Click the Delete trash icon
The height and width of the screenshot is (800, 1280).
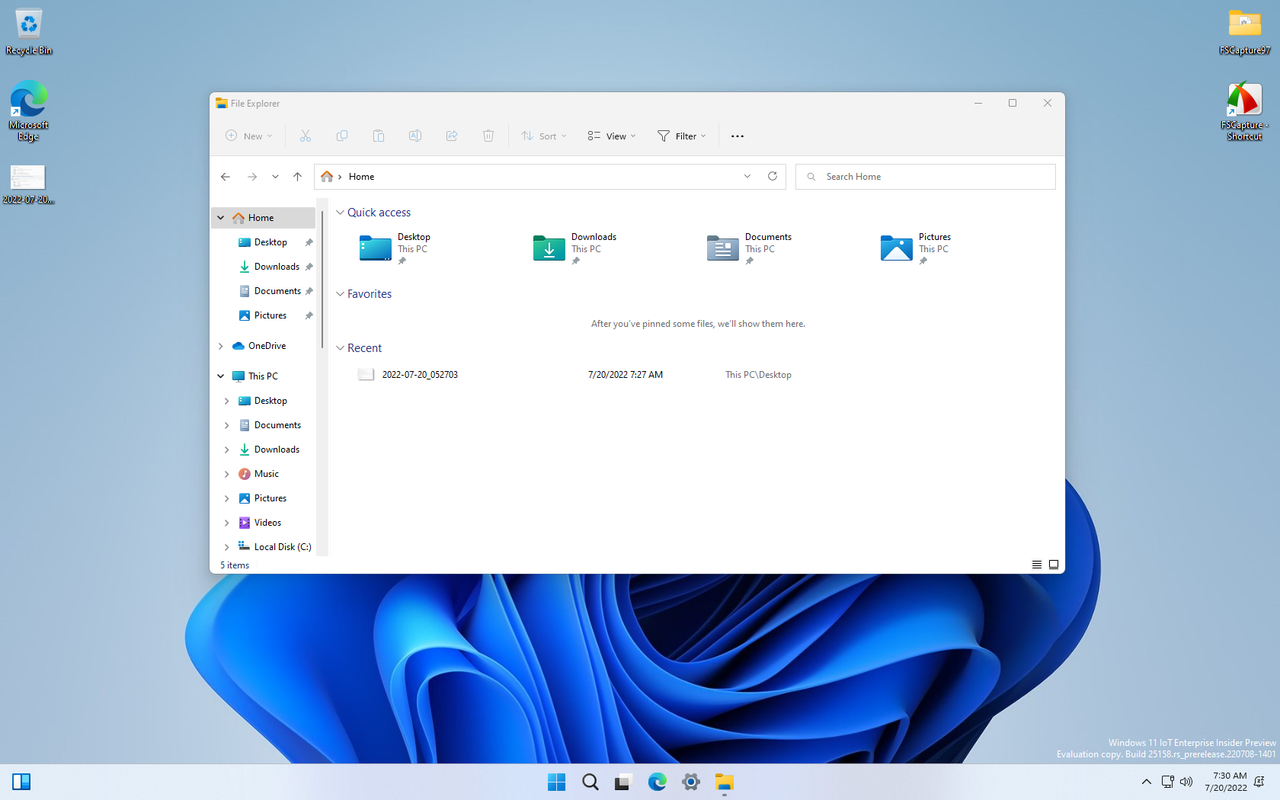pyautogui.click(x=488, y=136)
